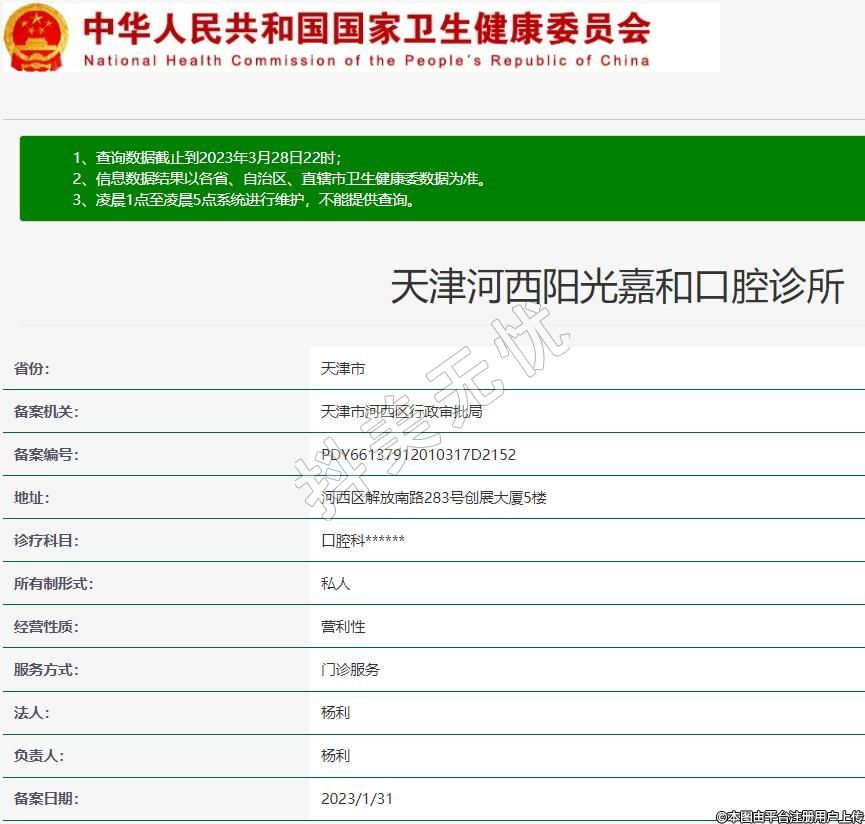Image resolution: width=865 pixels, height=824 pixels.
Task: Select the clinic name heading 天津河西阳光嘉和口腔诊所
Action: coord(617,287)
